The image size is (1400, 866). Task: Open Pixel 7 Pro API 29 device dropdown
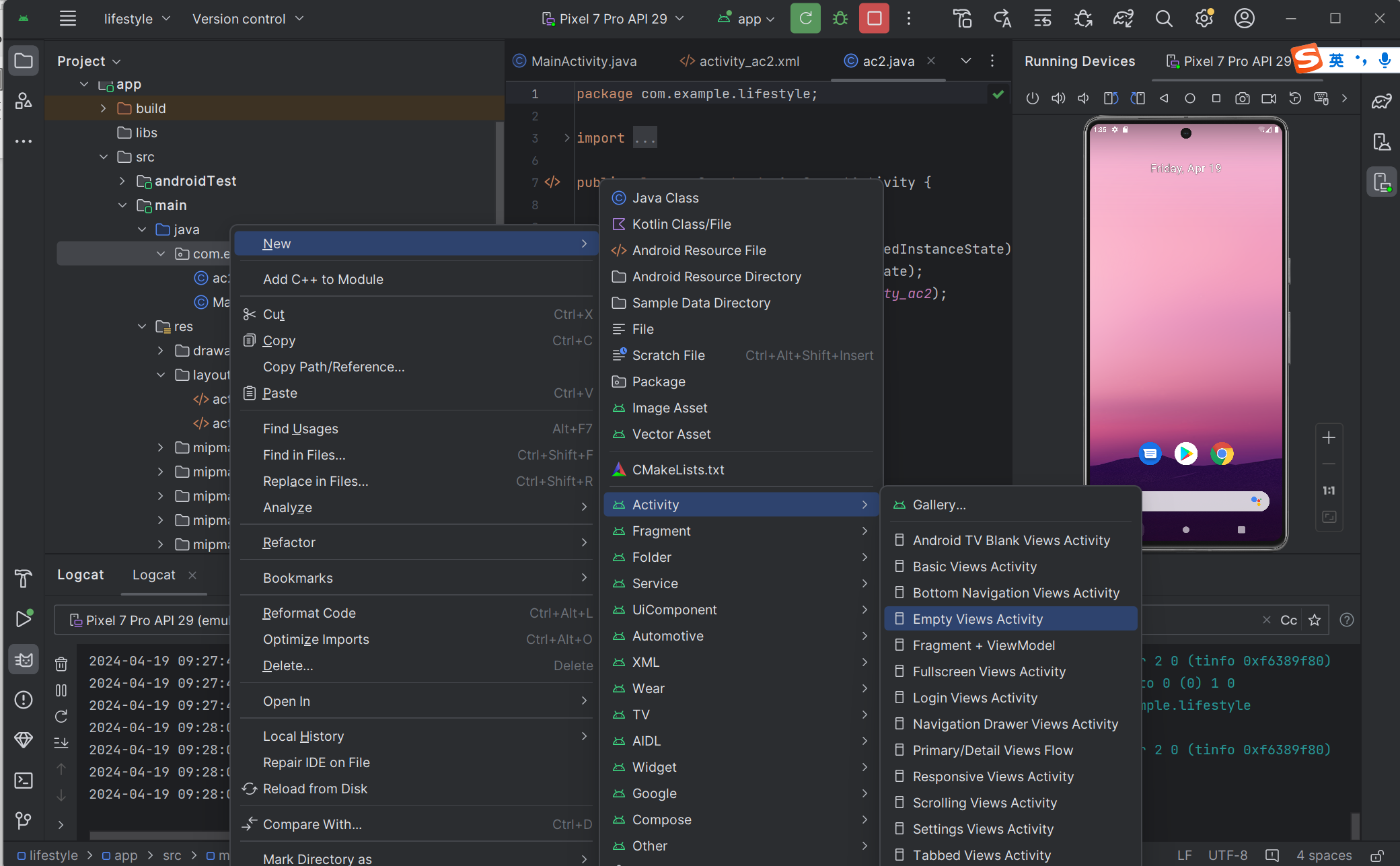click(612, 19)
